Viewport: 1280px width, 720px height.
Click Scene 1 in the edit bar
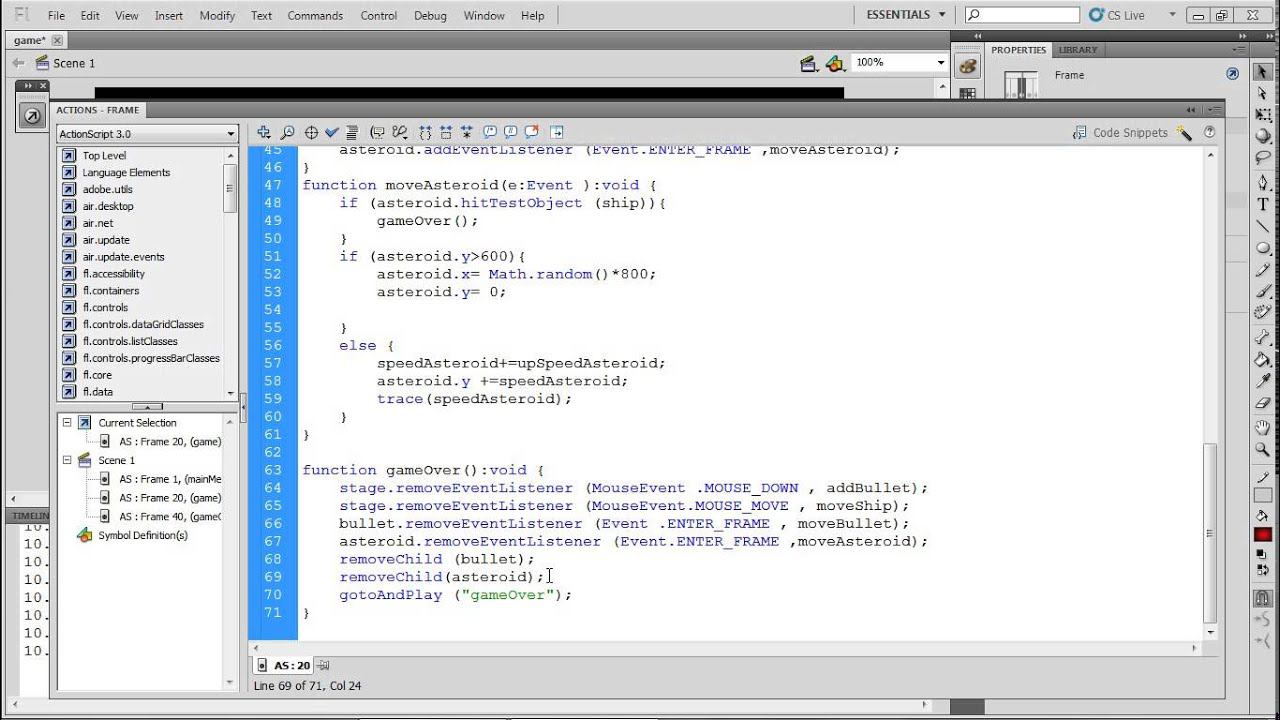click(x=65, y=63)
